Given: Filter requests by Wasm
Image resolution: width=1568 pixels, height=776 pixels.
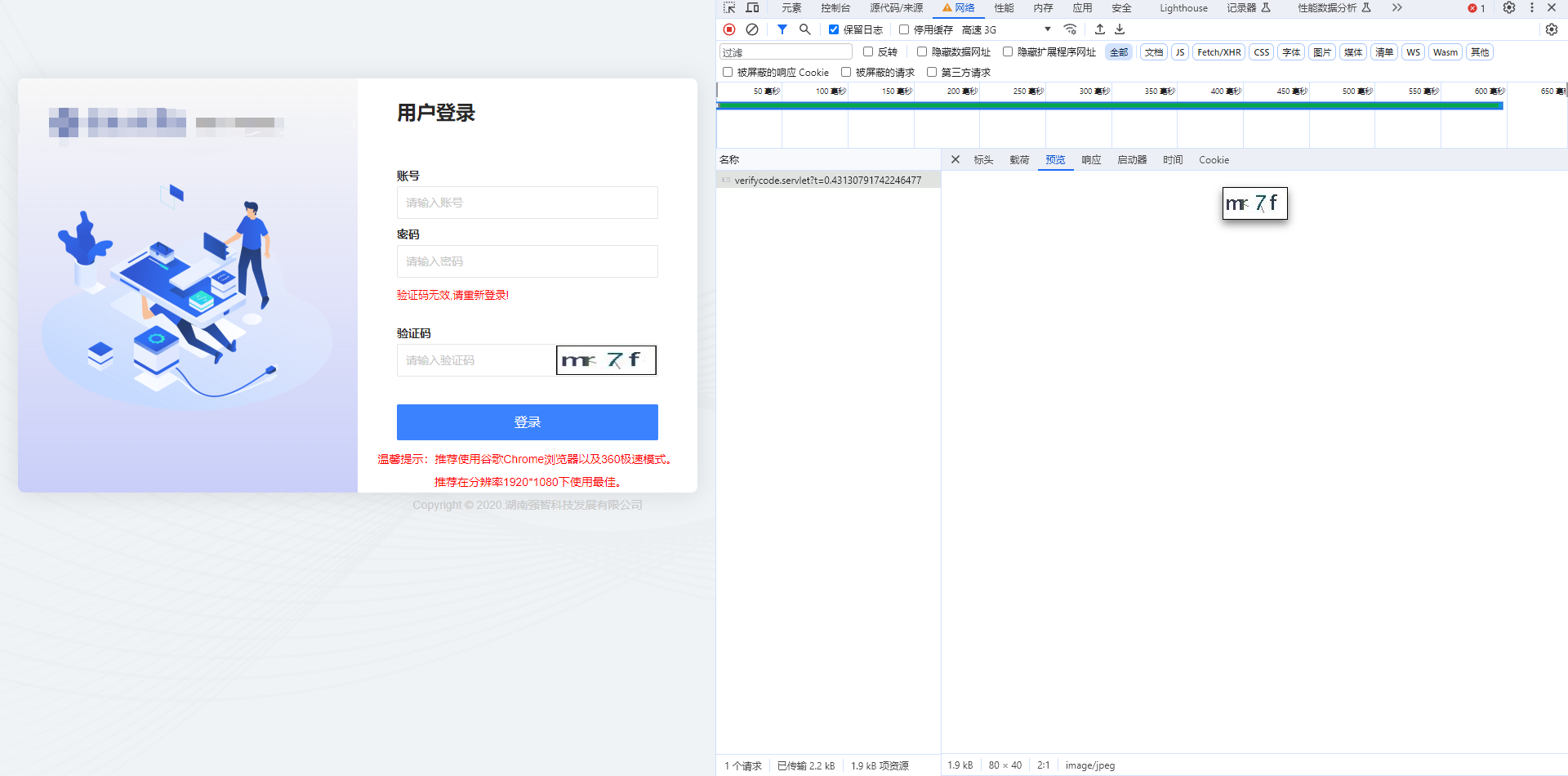Looking at the screenshot, I should [x=1445, y=52].
